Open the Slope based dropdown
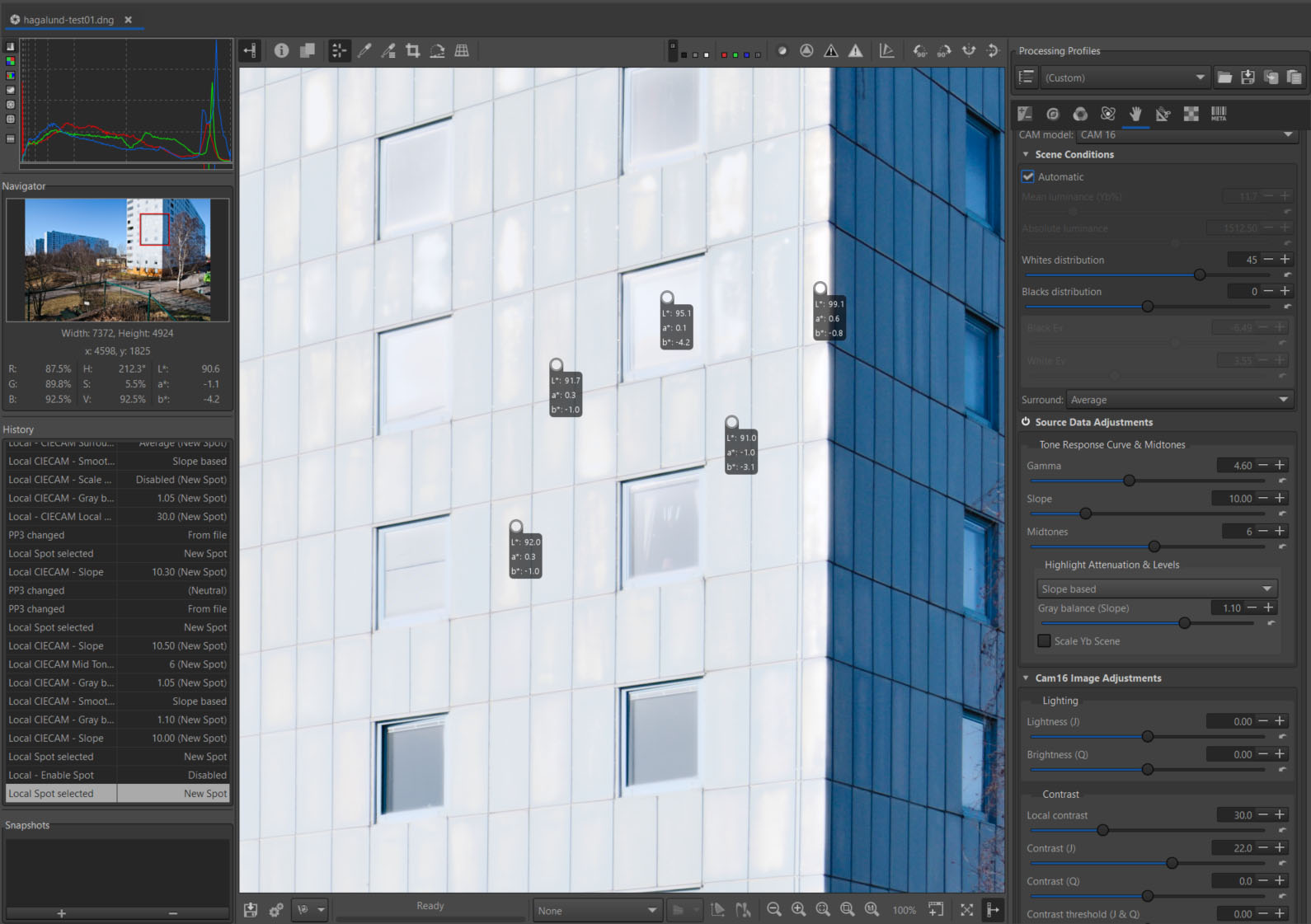This screenshot has height=924, width=1311. (1156, 589)
